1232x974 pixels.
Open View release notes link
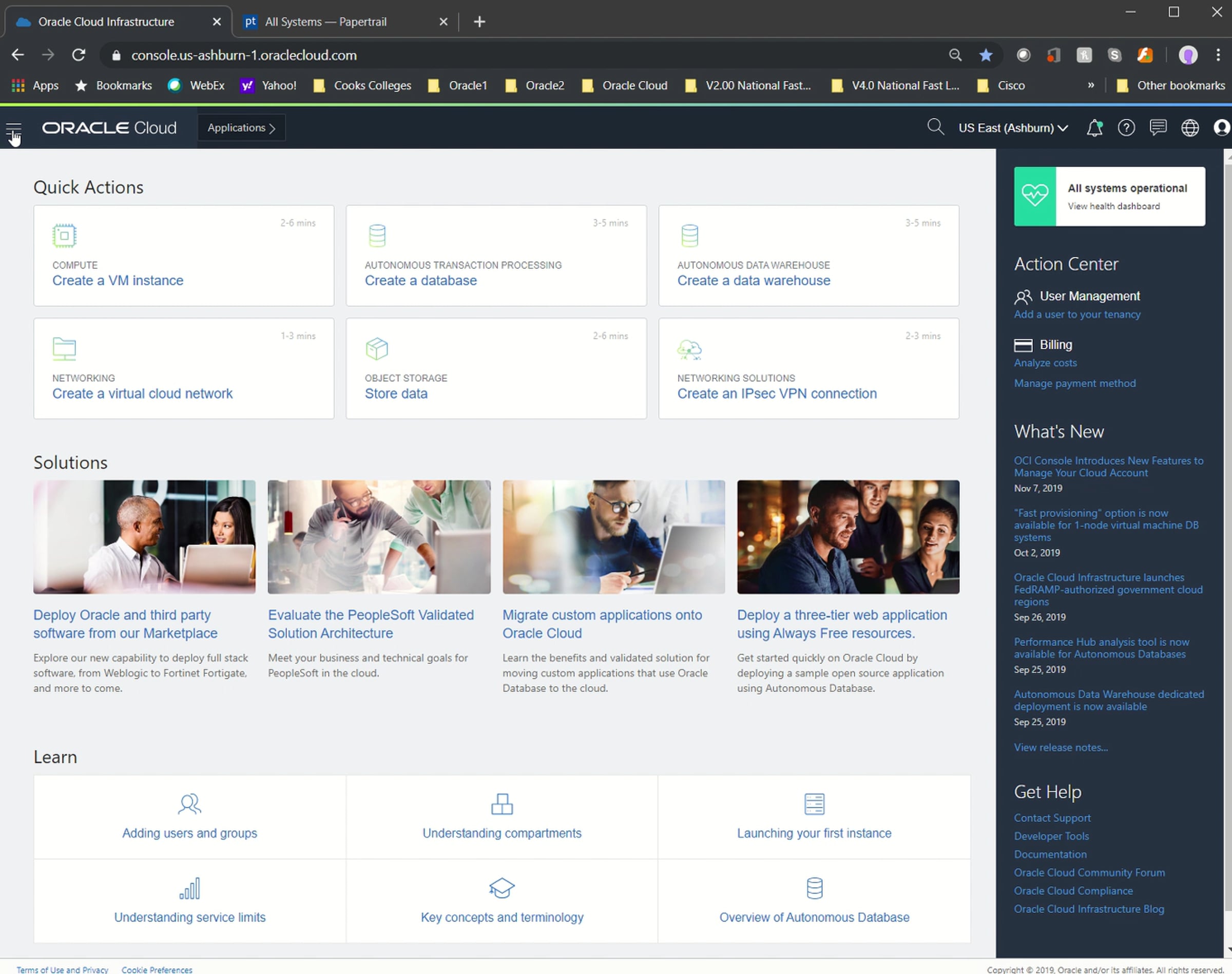[x=1061, y=748]
